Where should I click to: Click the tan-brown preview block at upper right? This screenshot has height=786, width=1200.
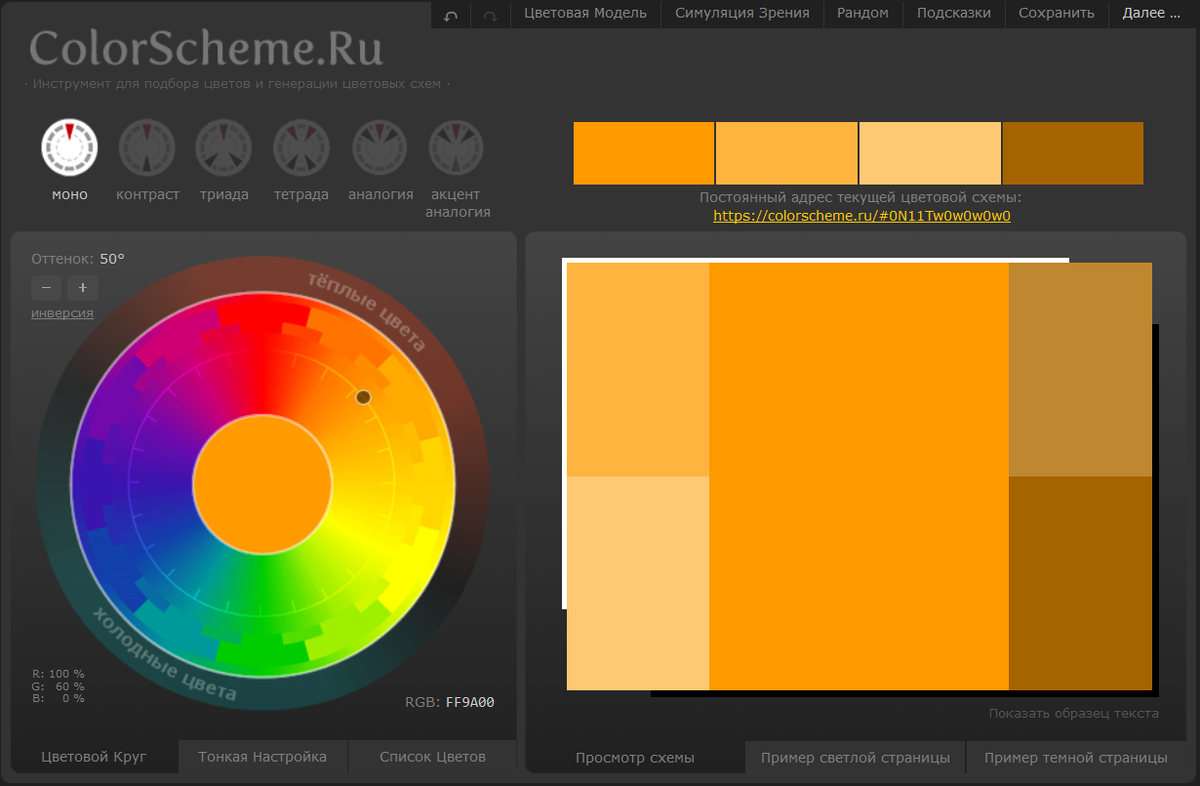1081,370
